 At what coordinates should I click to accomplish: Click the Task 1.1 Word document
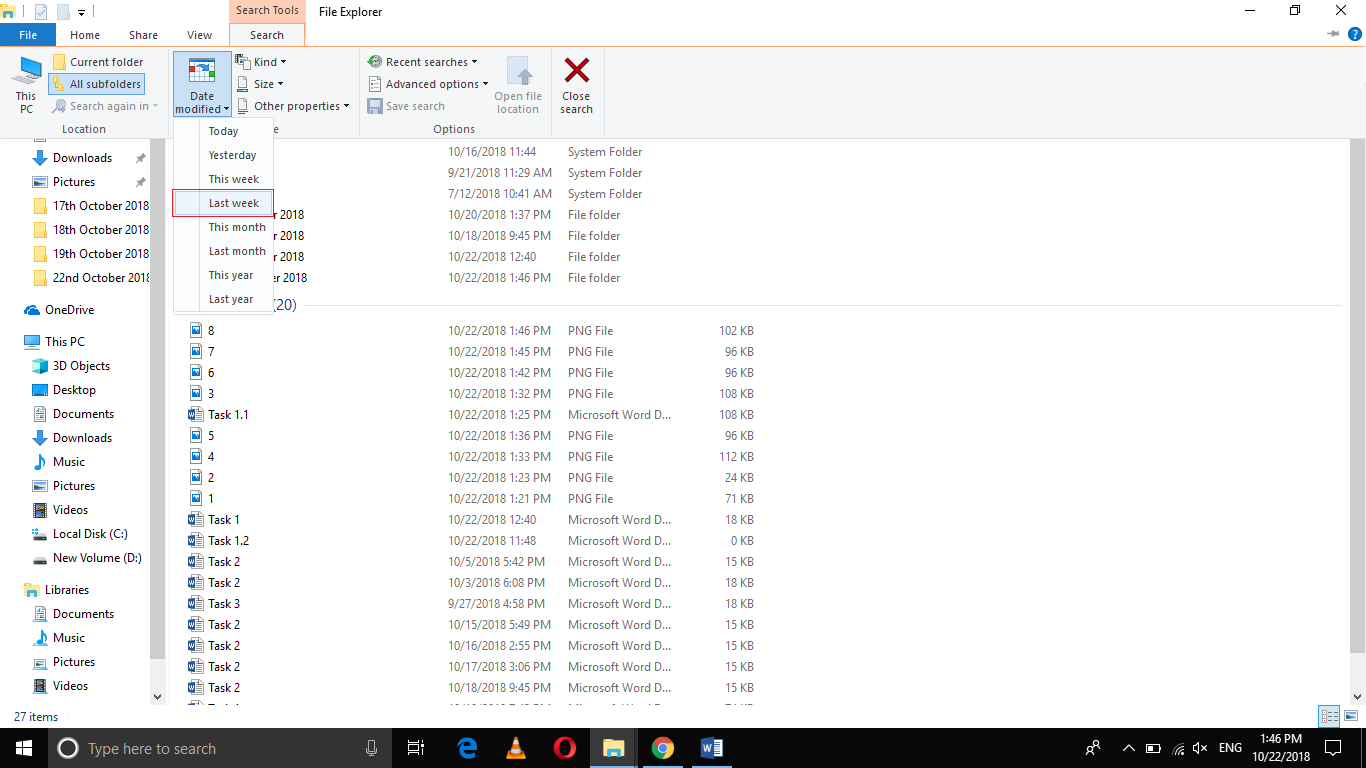[228, 414]
